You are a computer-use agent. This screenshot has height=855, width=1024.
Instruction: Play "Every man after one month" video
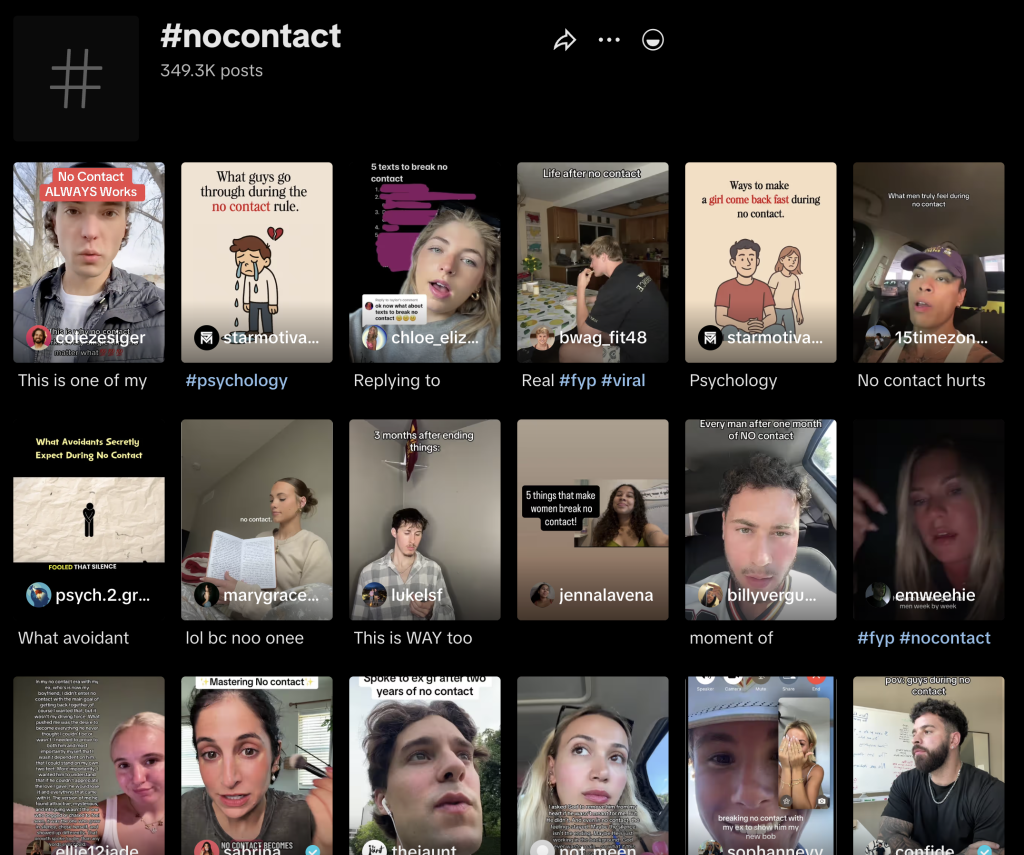pyautogui.click(x=760, y=500)
